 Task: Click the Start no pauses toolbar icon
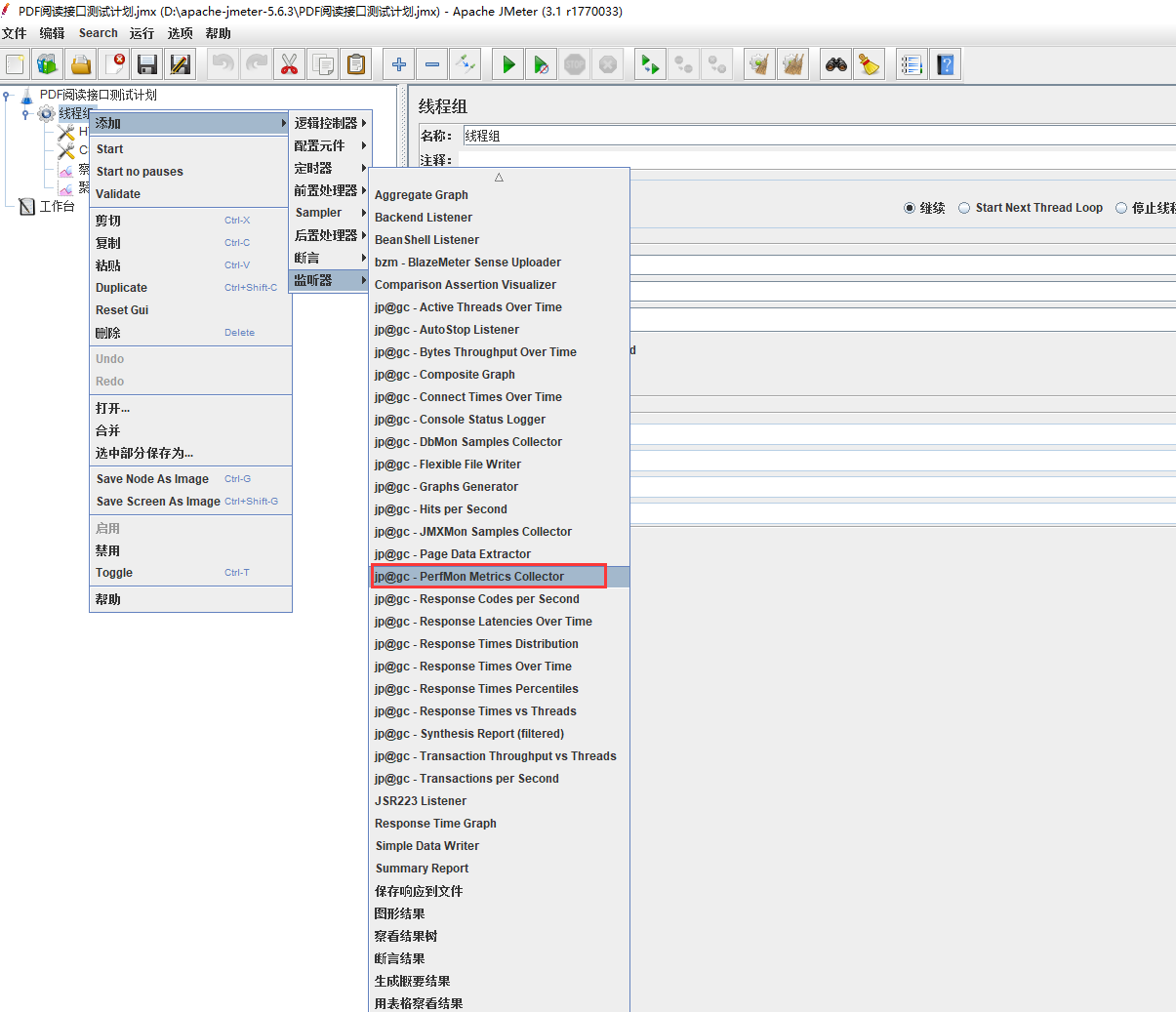click(541, 64)
